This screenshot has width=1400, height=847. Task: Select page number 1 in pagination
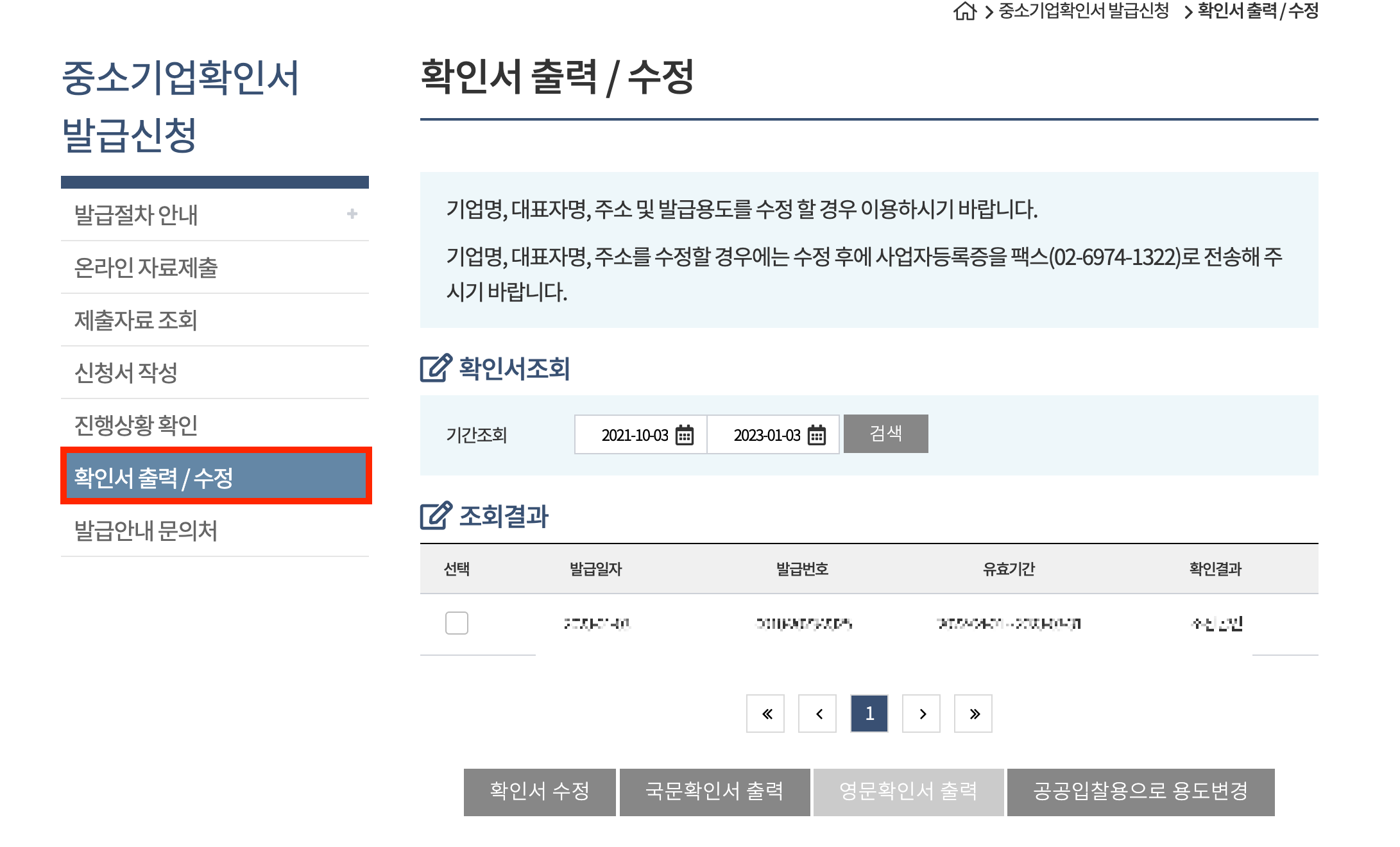pos(869,714)
